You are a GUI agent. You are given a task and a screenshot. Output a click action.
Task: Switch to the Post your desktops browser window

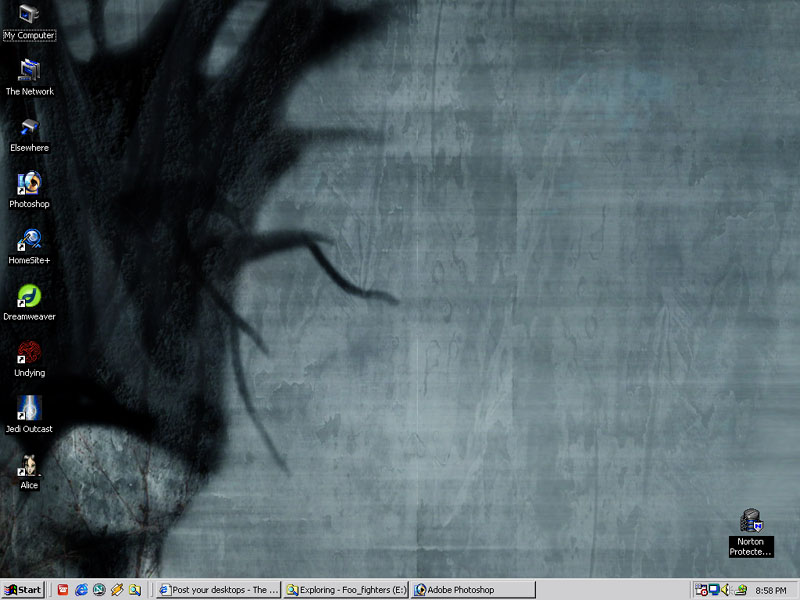[218, 590]
